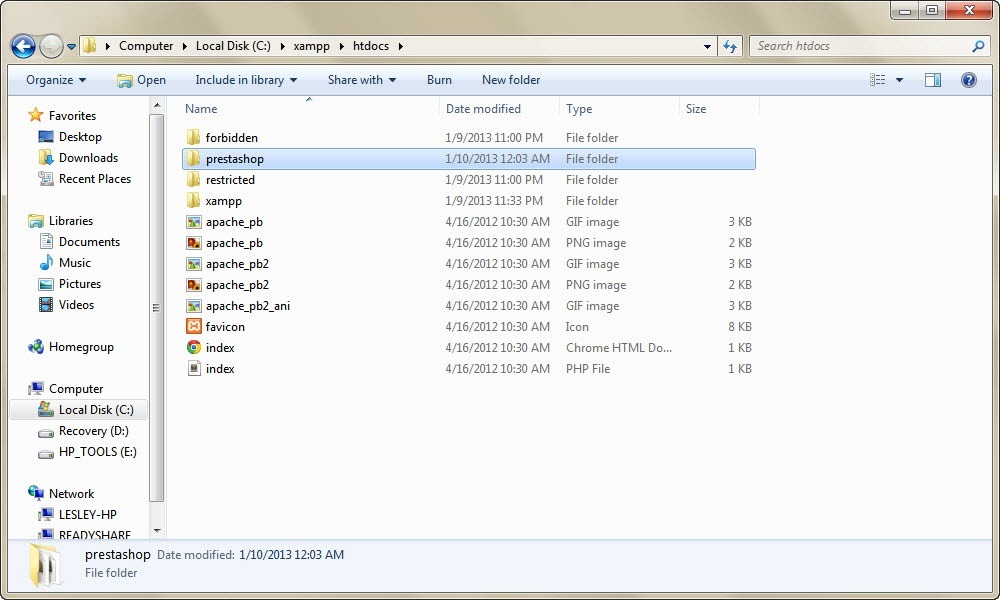This screenshot has width=1000, height=600.
Task: Click Homegroup in the navigation pane
Action: [81, 347]
